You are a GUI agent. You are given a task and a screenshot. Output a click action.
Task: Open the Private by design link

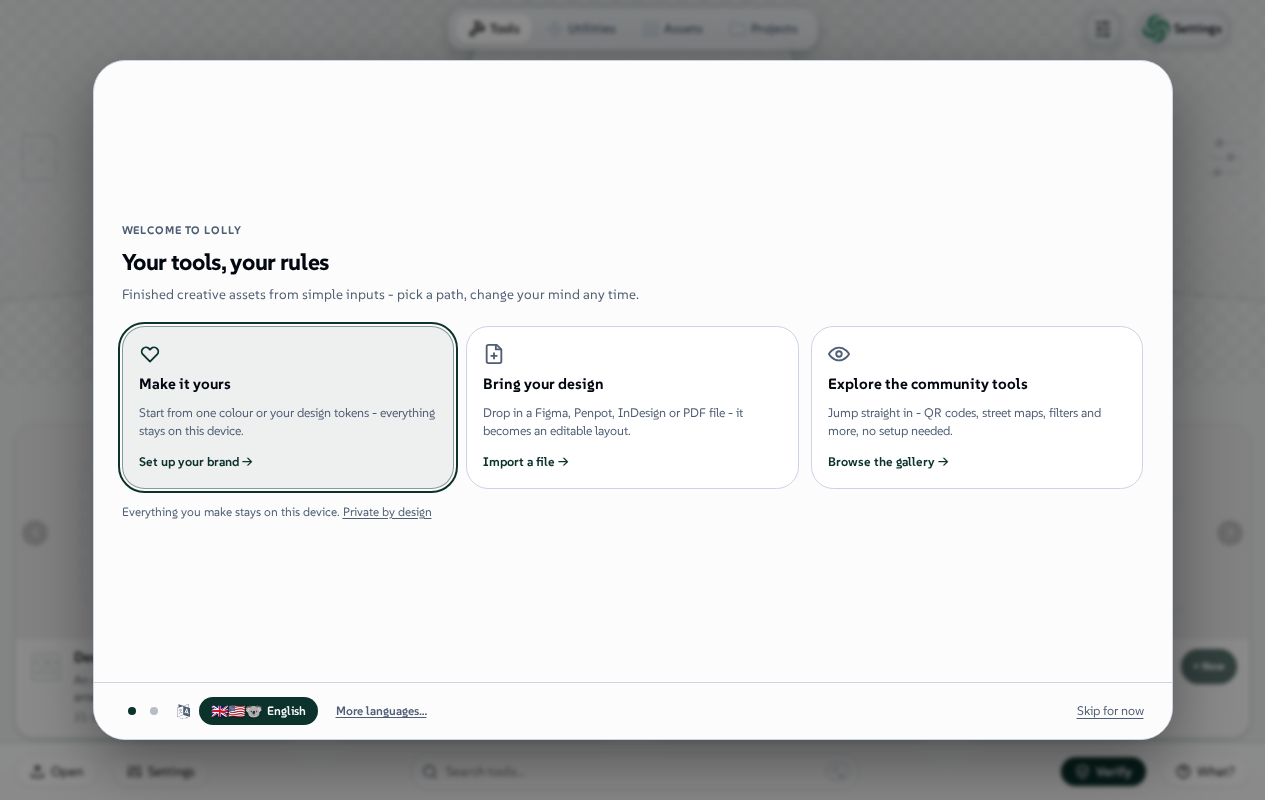tap(387, 512)
